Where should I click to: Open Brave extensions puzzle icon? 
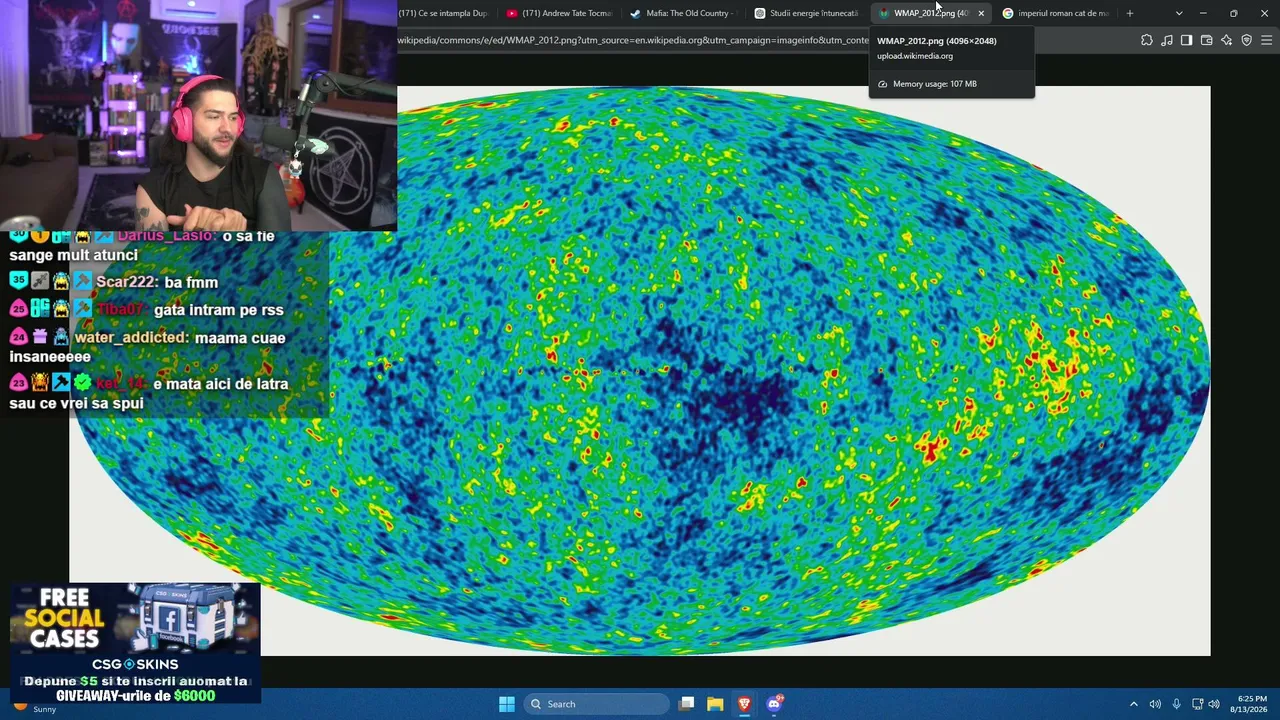pos(1146,40)
